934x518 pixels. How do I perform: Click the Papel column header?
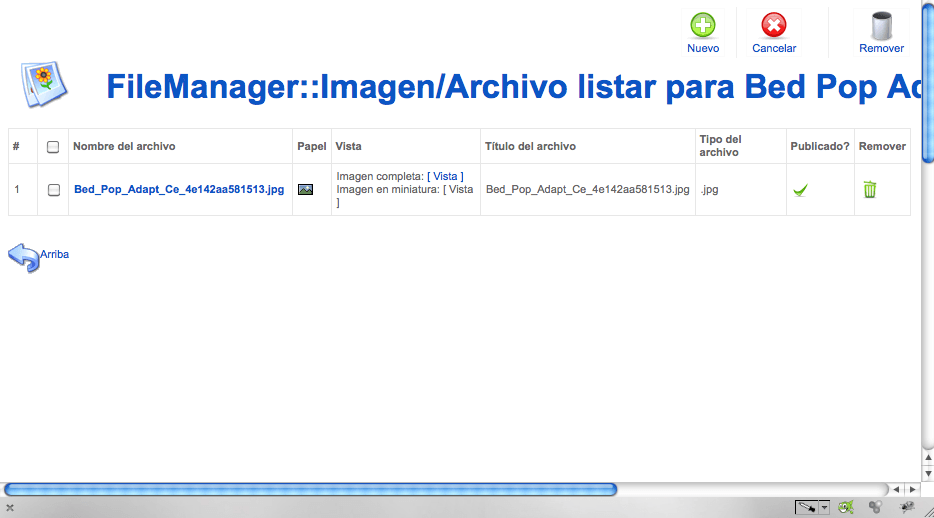[x=312, y=146]
